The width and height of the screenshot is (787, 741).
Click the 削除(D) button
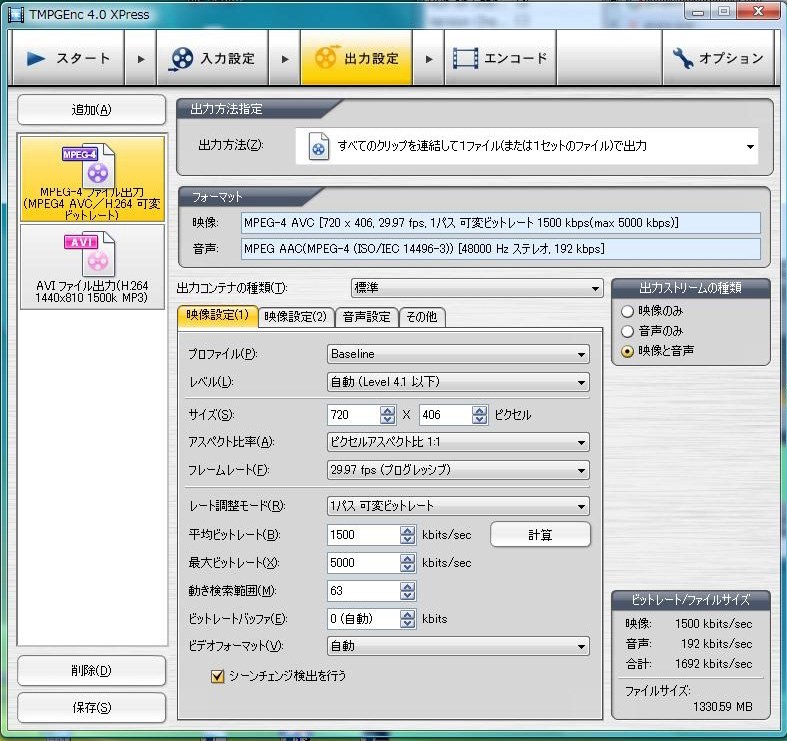tap(91, 671)
